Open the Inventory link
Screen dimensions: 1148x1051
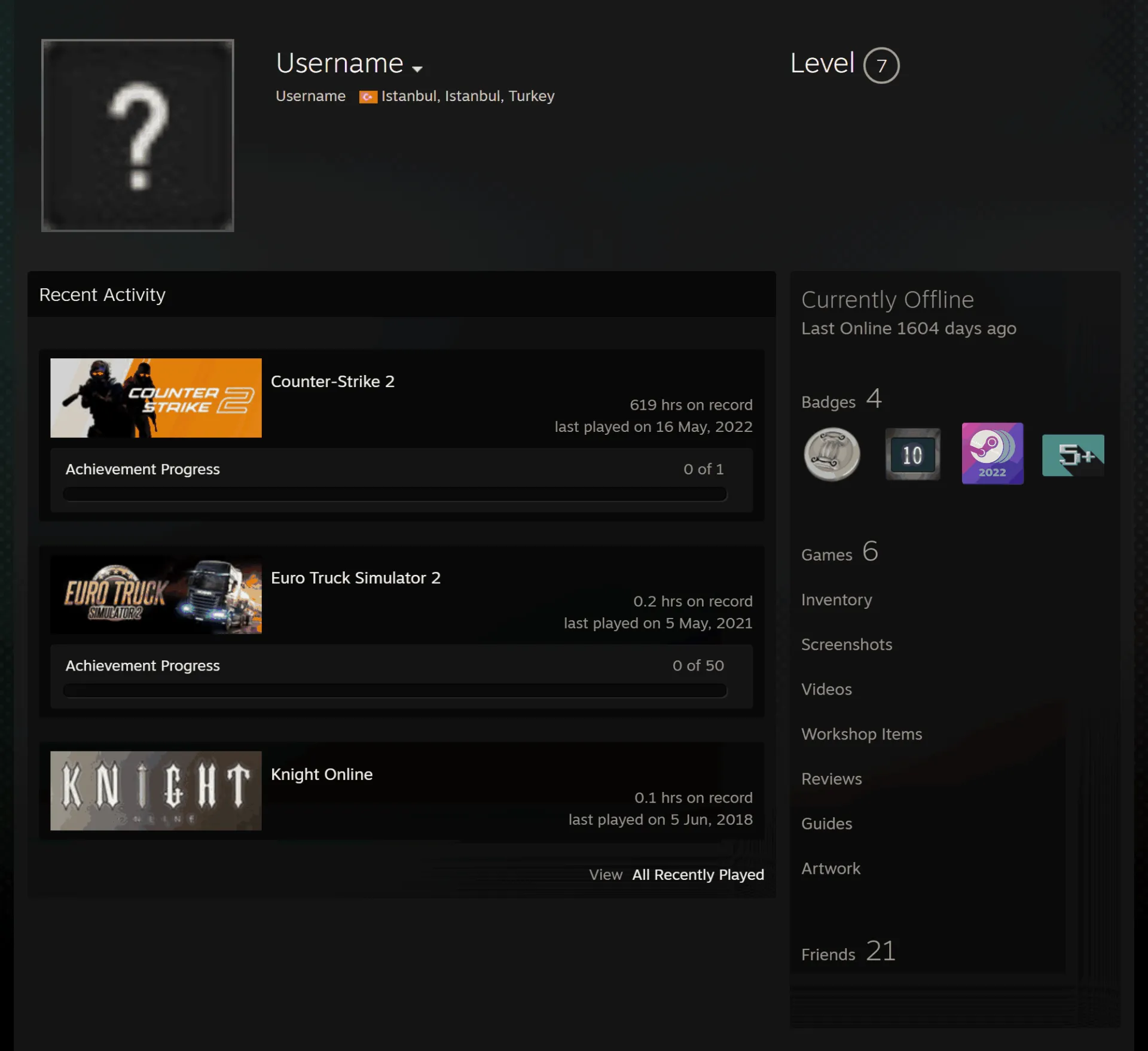836,599
